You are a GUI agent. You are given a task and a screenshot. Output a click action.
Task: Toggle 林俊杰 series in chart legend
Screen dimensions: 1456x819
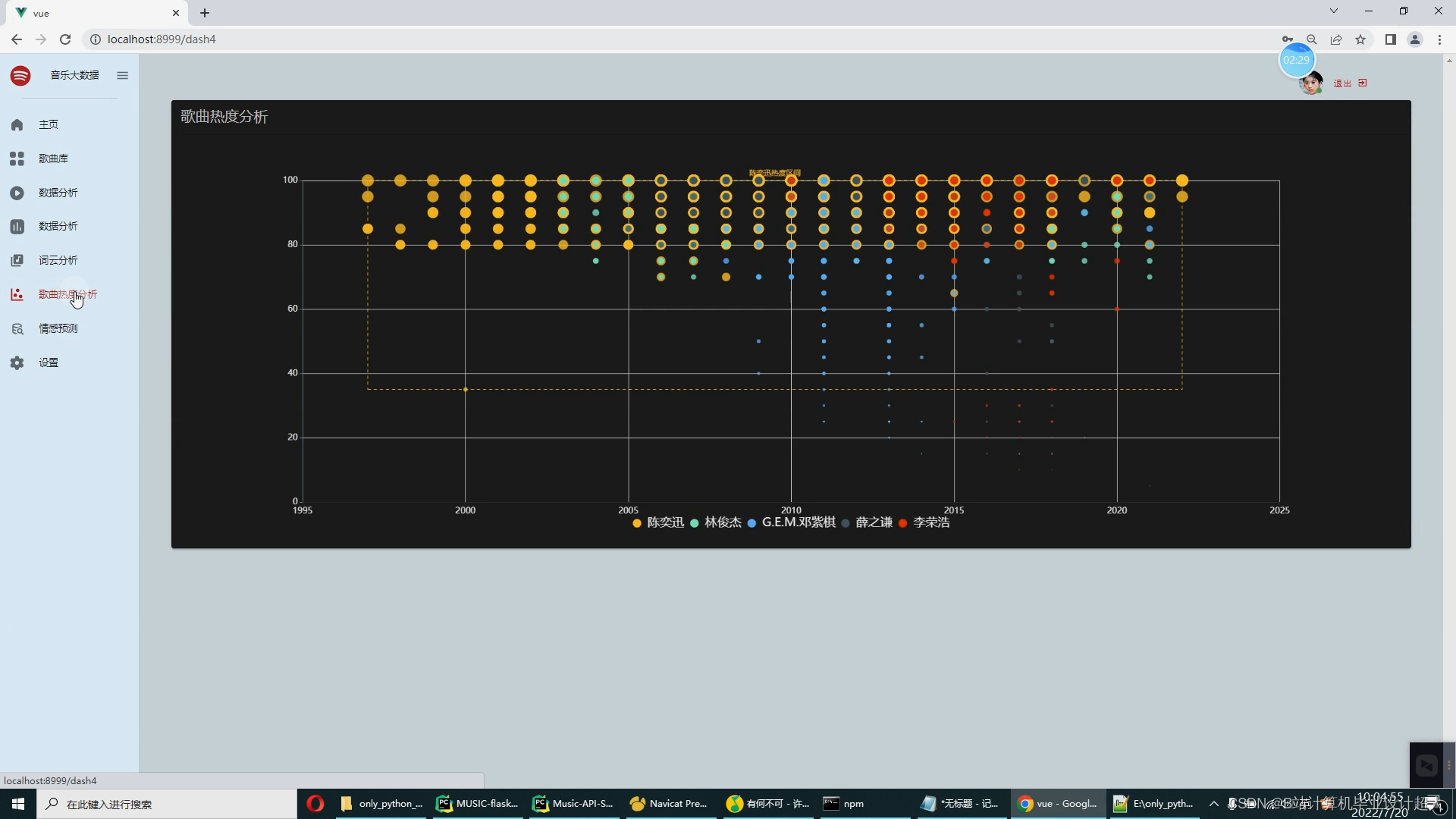click(x=716, y=522)
